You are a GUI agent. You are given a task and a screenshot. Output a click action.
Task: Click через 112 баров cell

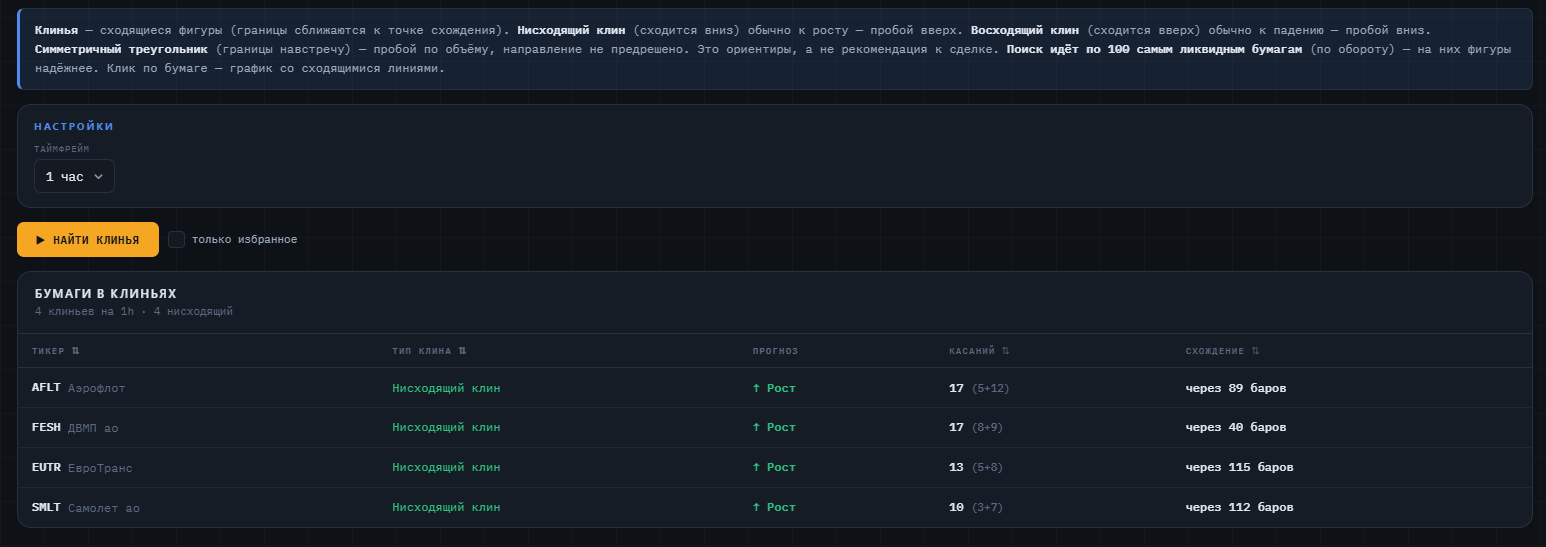point(1240,508)
